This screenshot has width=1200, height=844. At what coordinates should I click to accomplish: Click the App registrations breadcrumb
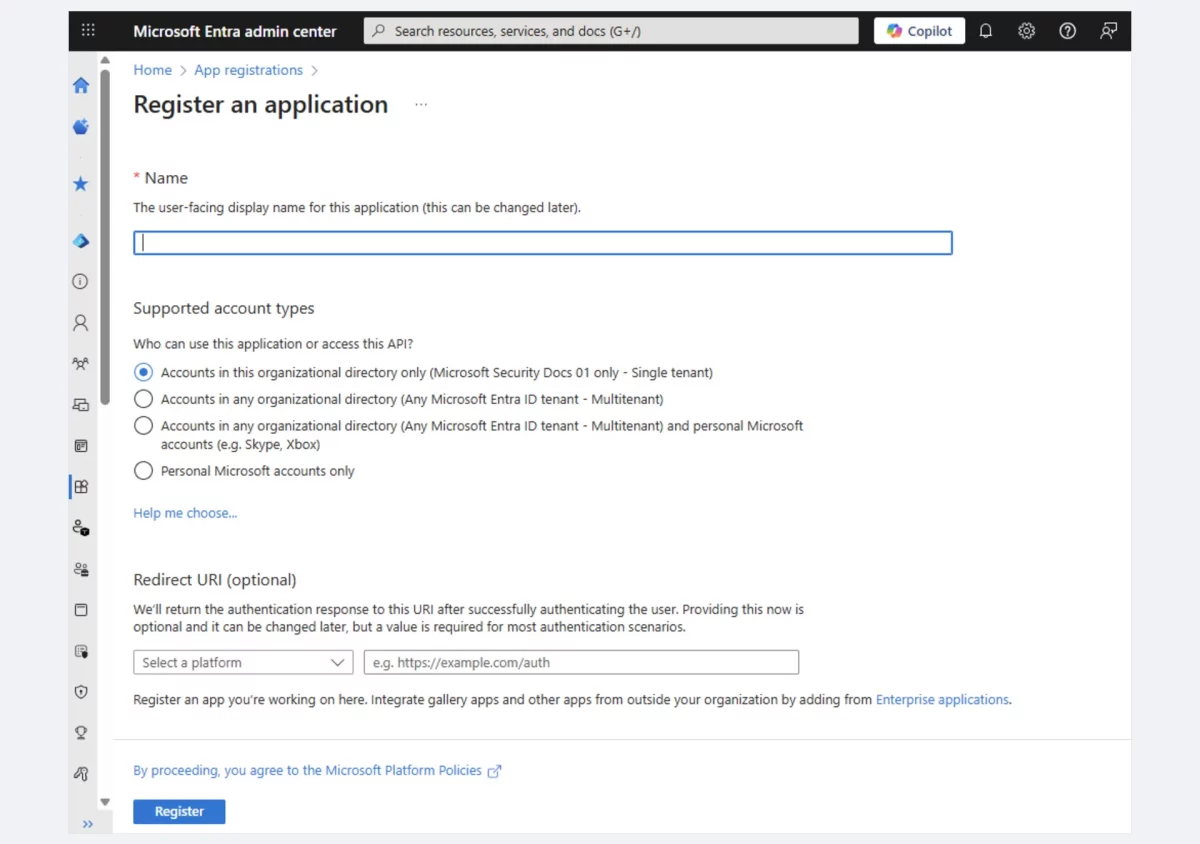click(248, 70)
